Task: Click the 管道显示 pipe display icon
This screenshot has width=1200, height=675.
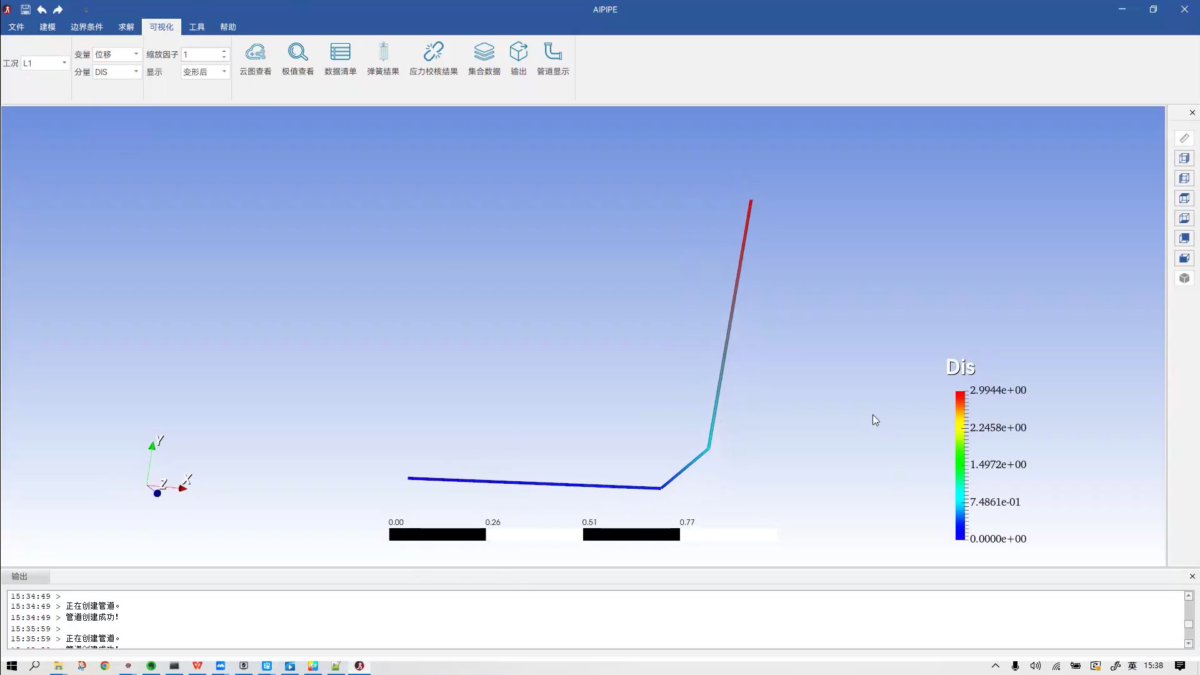Action: (553, 59)
